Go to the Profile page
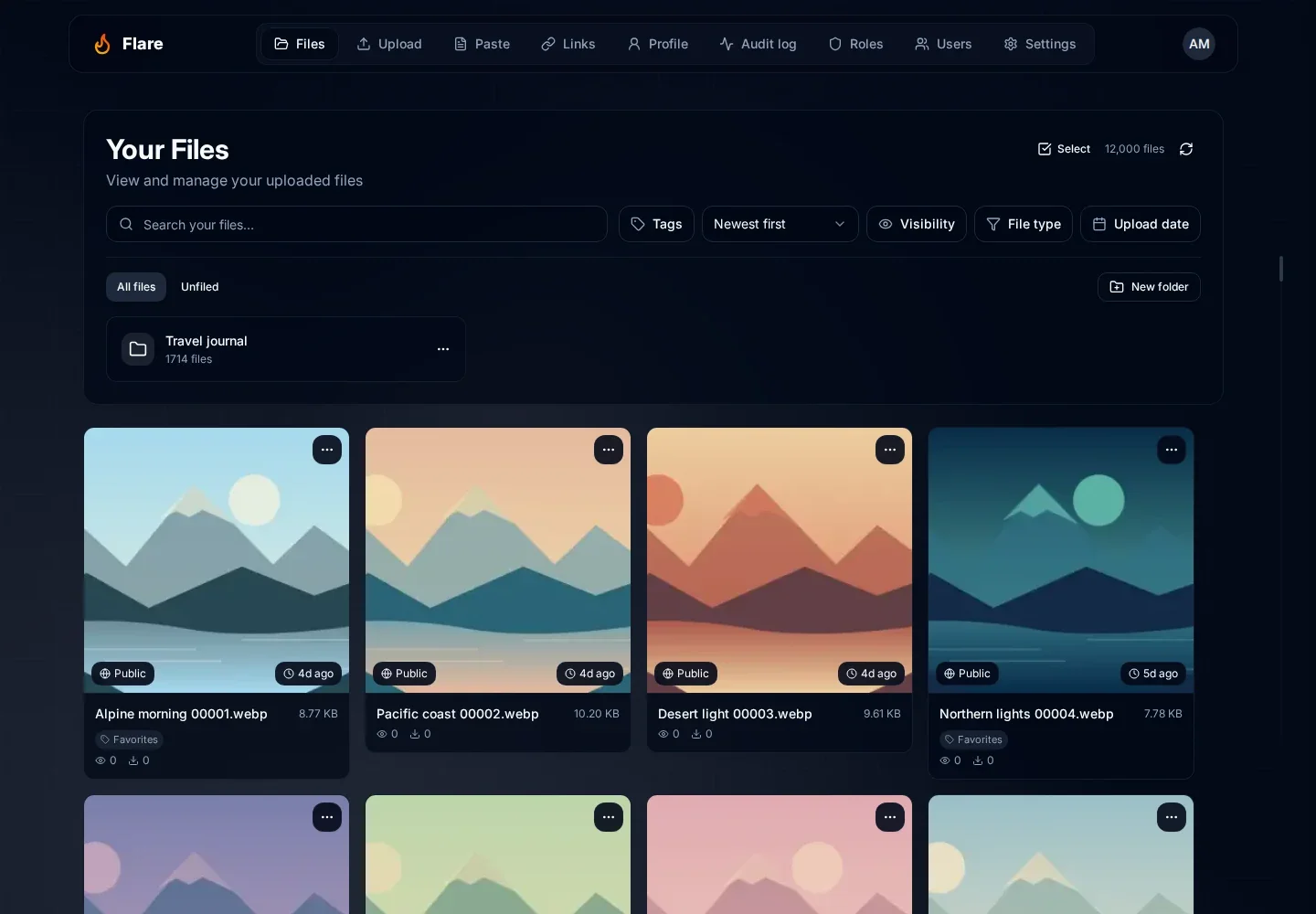The height and width of the screenshot is (914, 1316). (658, 44)
